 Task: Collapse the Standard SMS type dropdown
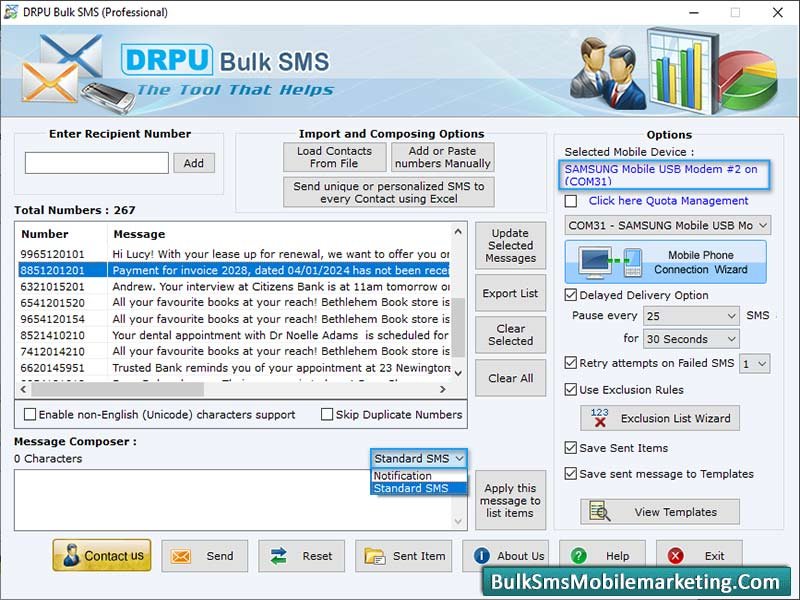pos(418,458)
